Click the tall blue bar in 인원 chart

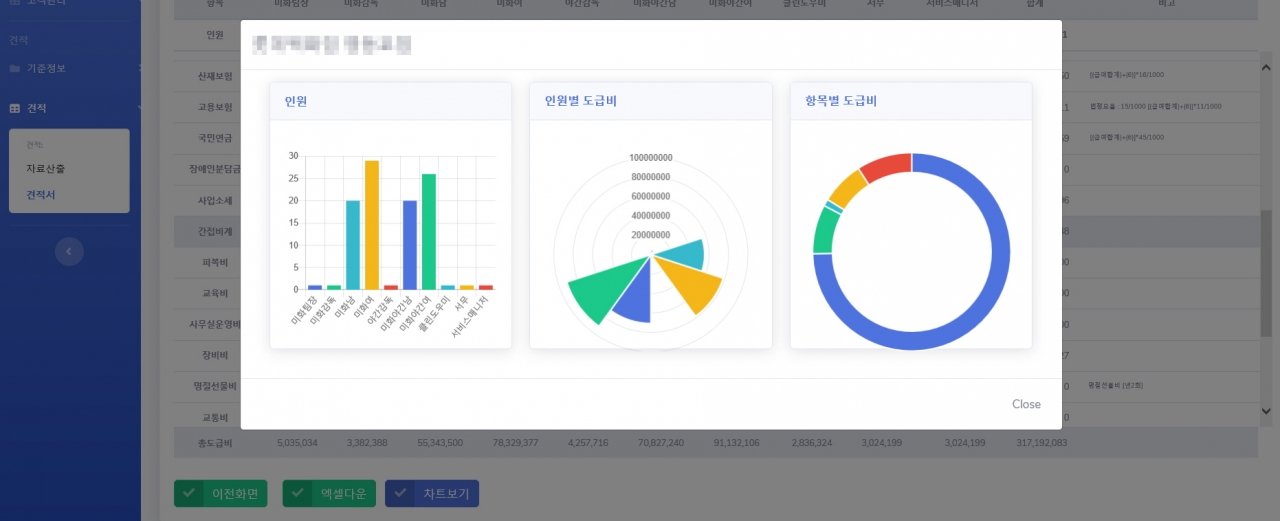tap(410, 245)
